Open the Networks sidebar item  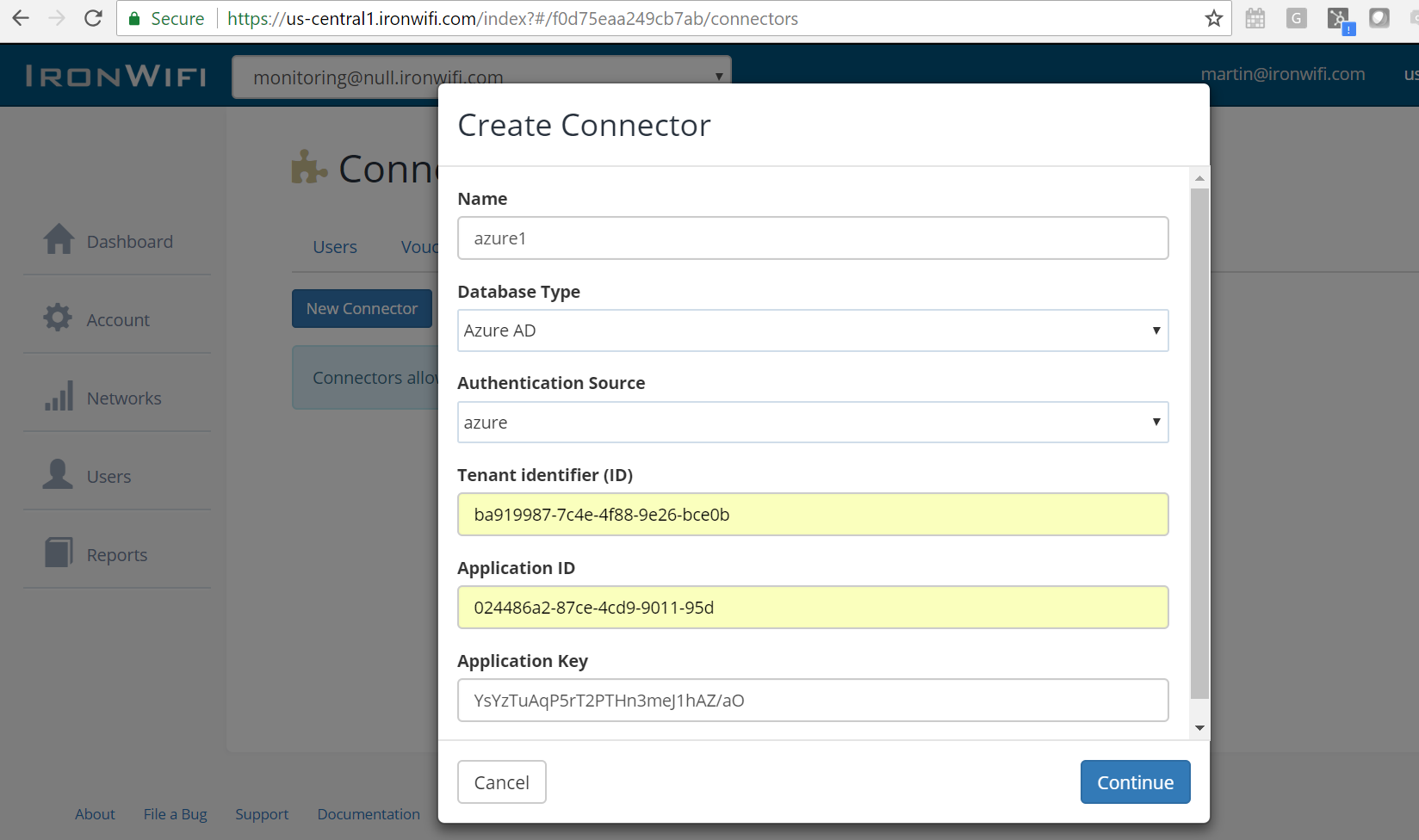(117, 398)
